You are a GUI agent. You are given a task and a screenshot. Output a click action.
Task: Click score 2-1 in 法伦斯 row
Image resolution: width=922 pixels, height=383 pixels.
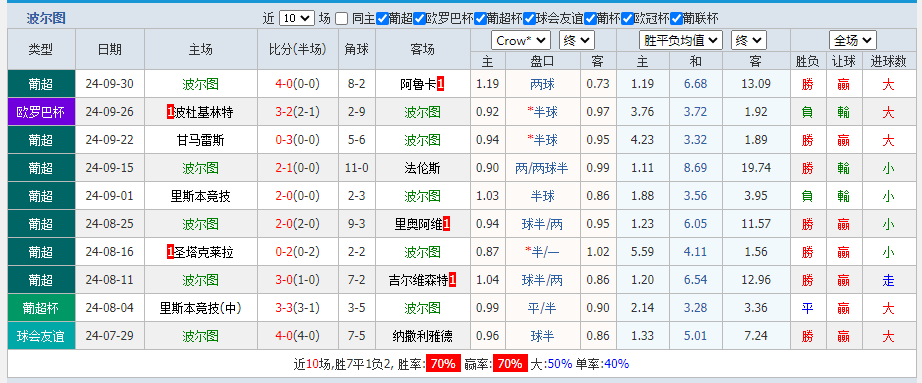pos(284,168)
